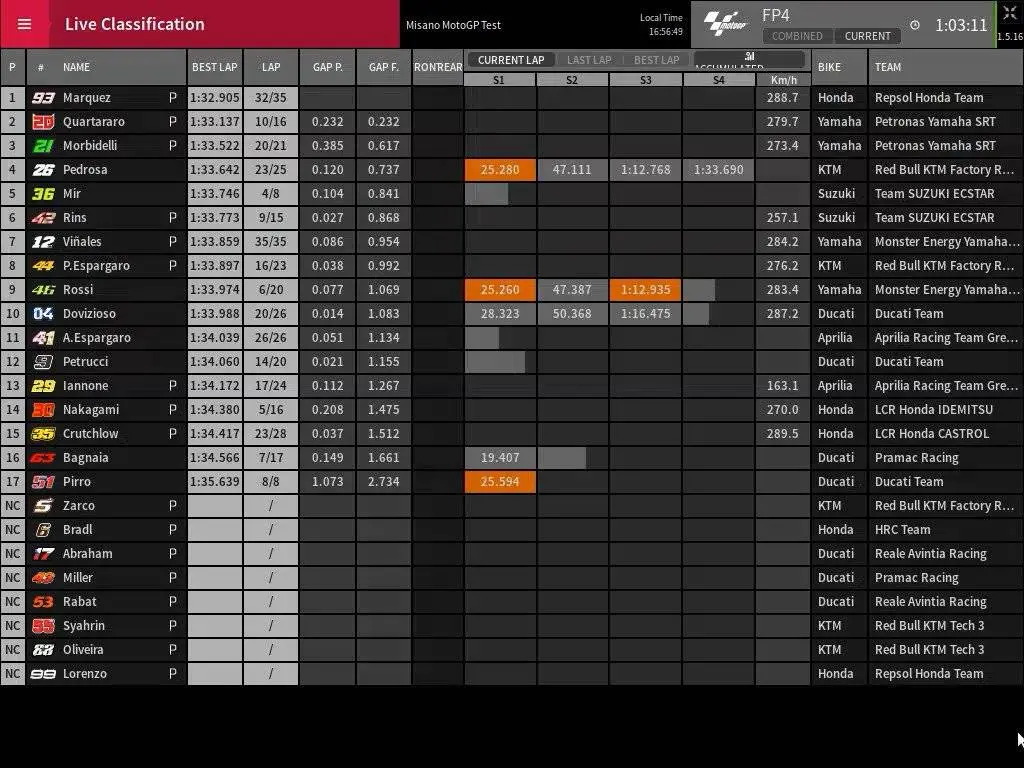Click Bradl's number 6 badge
The width and height of the screenshot is (1024, 768).
click(43, 530)
